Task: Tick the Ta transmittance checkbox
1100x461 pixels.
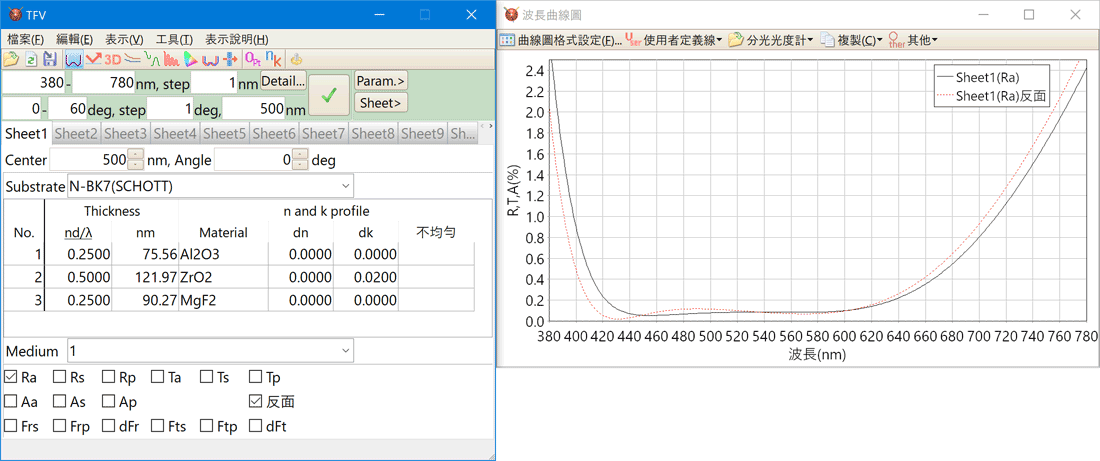Action: pos(157,377)
